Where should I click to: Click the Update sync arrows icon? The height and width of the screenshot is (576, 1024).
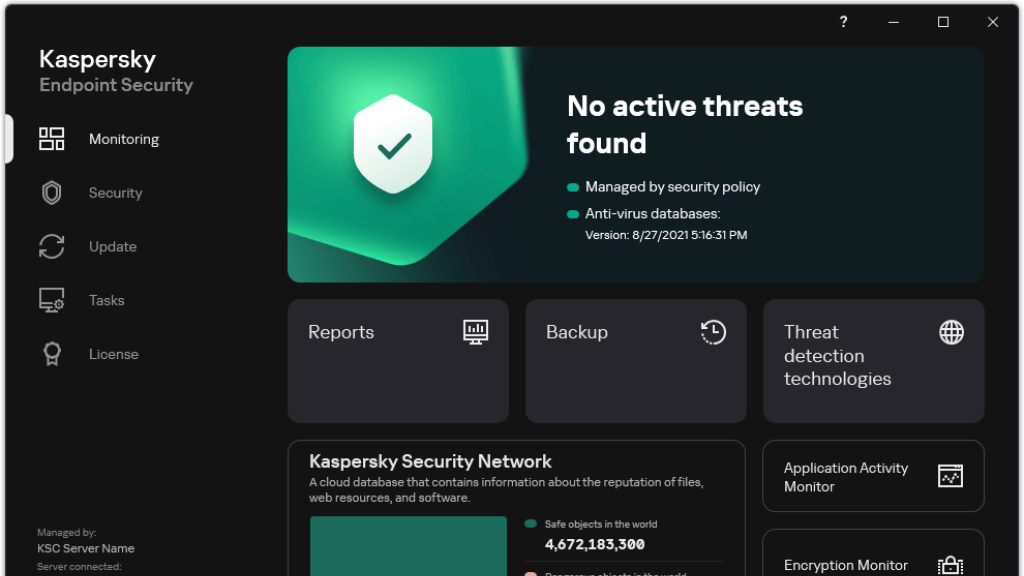point(52,246)
